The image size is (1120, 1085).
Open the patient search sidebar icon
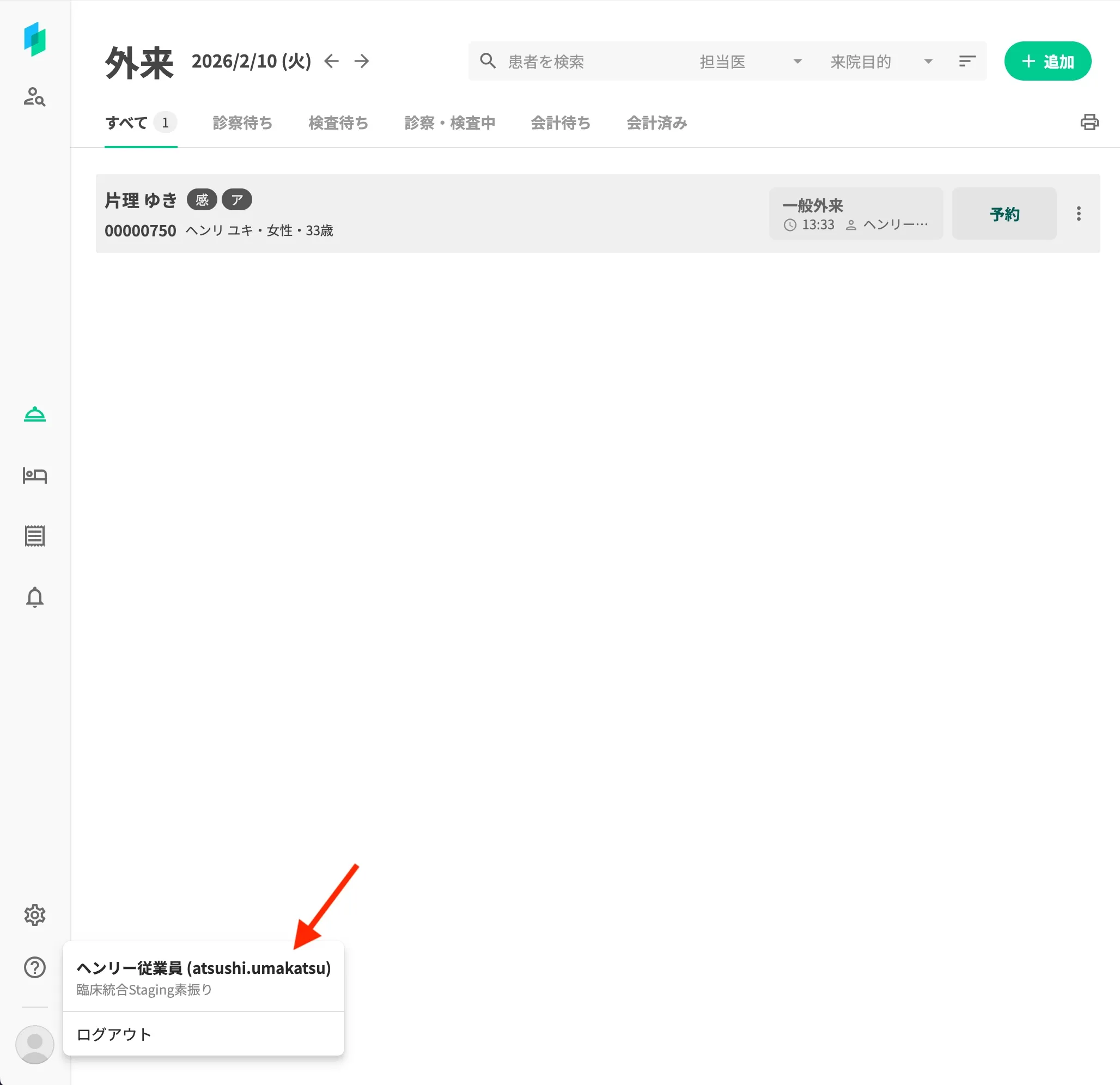tap(34, 96)
